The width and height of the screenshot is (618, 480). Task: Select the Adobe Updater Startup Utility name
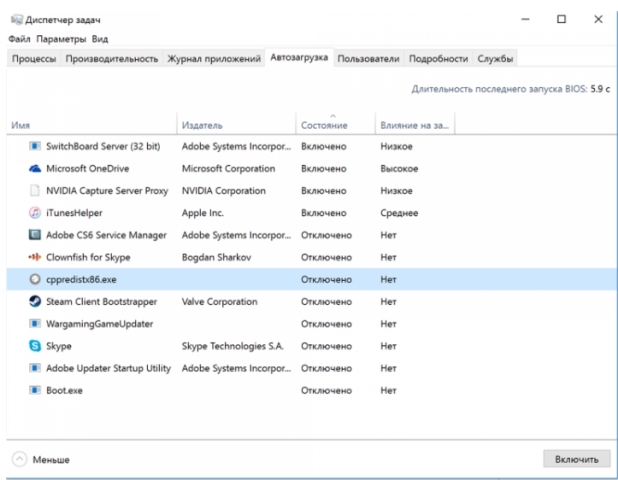coord(108,368)
